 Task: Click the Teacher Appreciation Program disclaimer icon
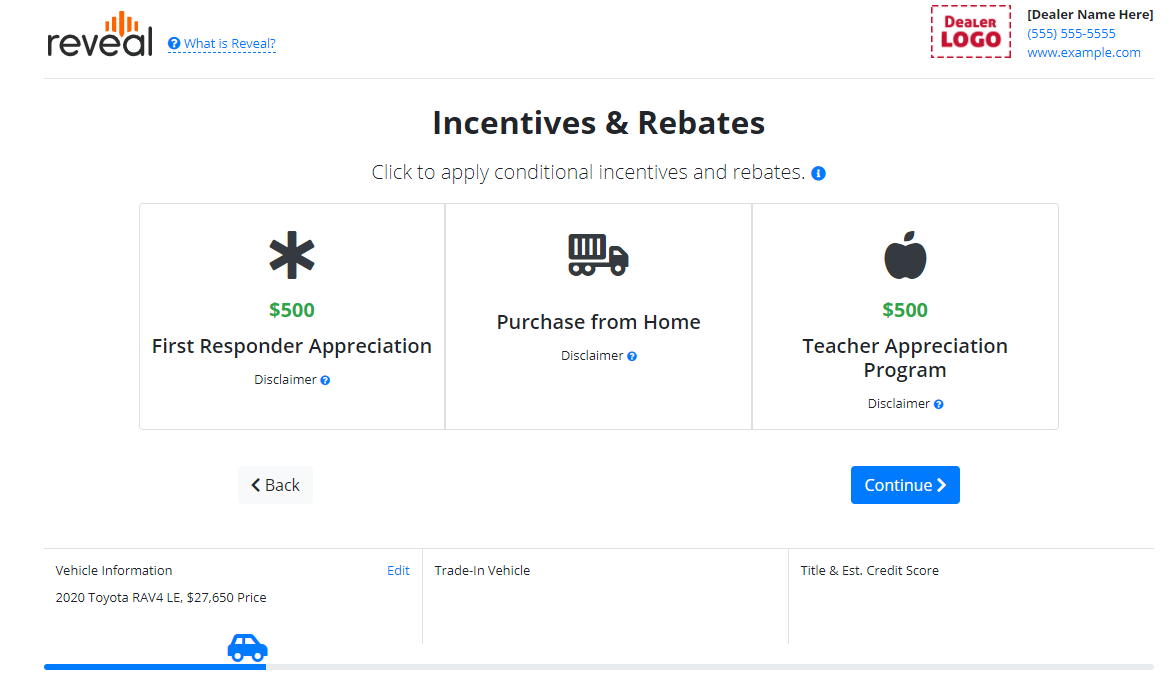[936, 403]
